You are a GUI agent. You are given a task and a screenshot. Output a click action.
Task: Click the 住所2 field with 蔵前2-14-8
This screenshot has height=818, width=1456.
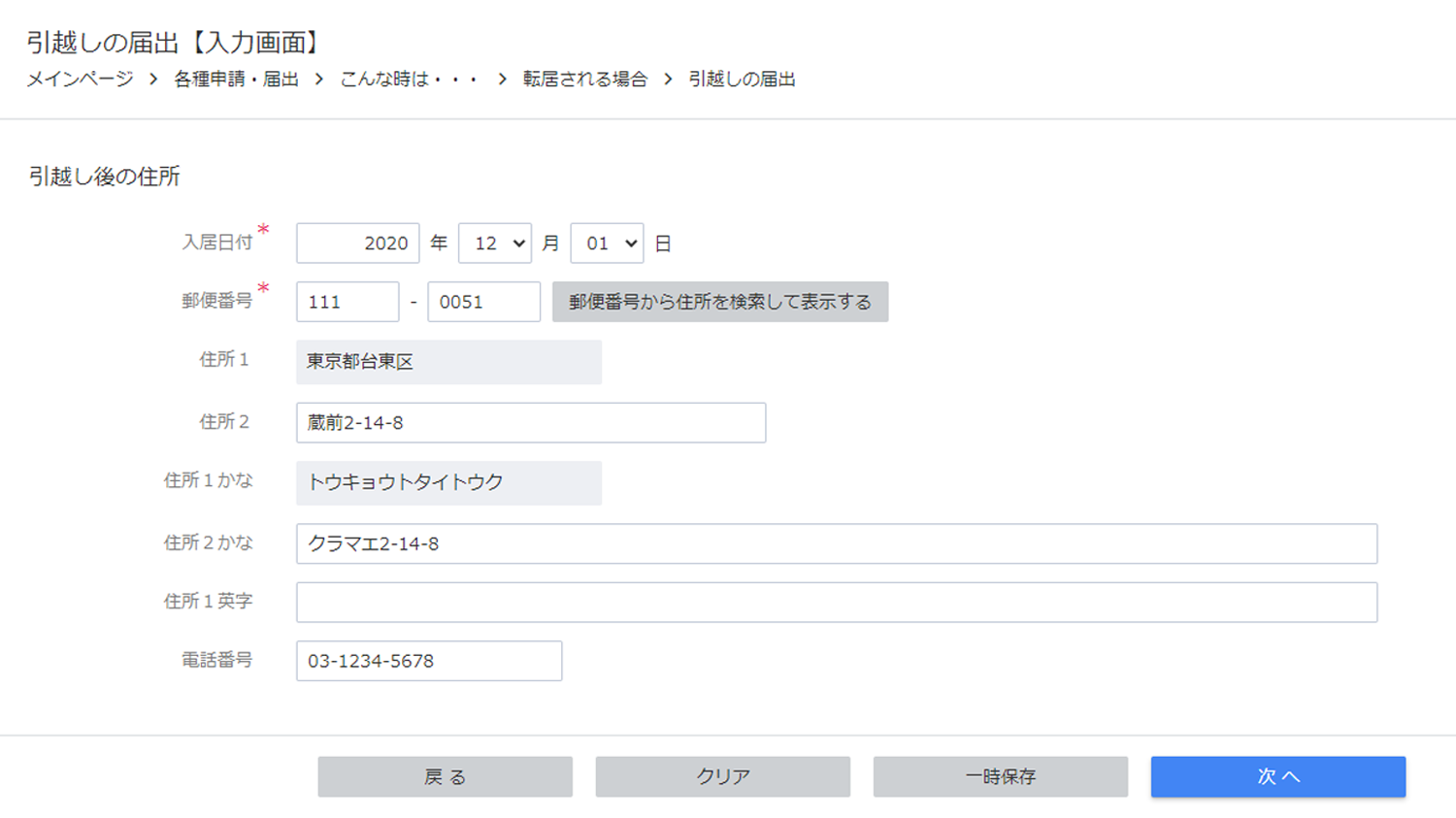click(x=531, y=423)
